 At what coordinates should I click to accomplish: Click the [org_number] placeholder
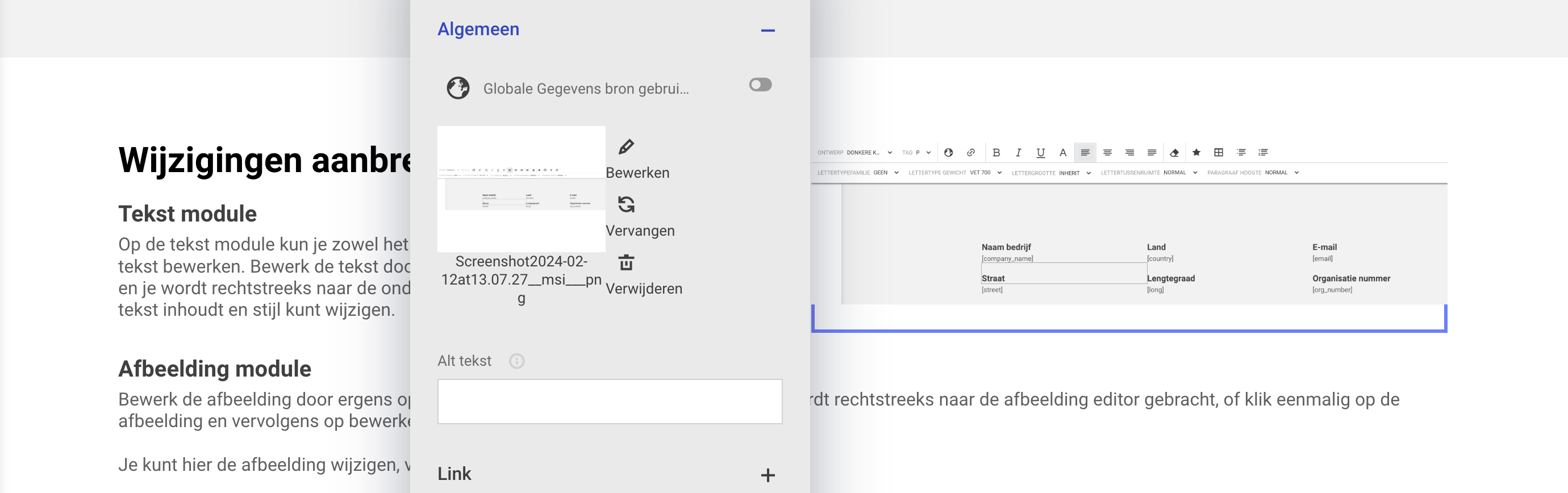[x=1332, y=290]
